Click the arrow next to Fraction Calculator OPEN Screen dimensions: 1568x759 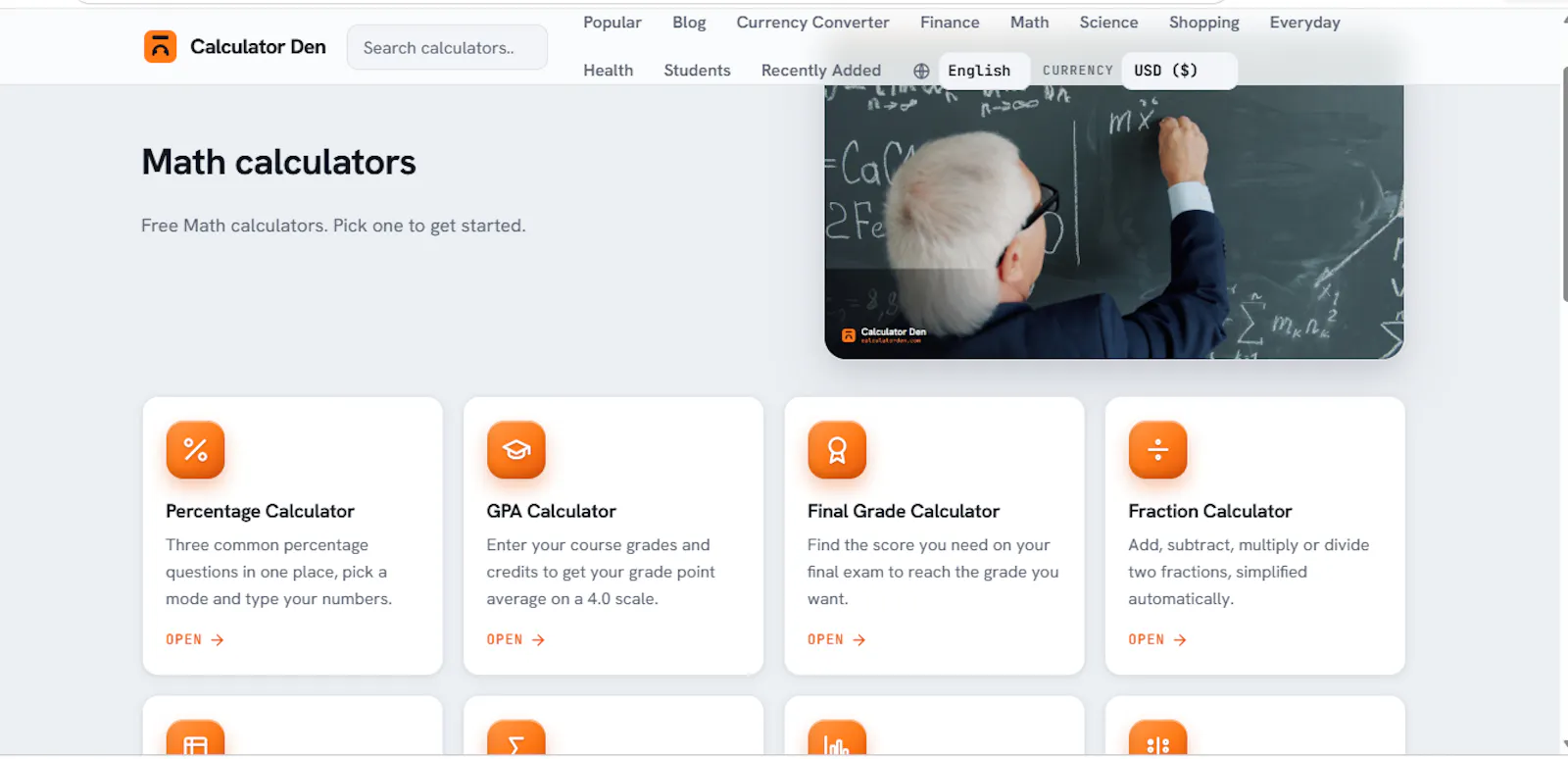tap(1180, 639)
